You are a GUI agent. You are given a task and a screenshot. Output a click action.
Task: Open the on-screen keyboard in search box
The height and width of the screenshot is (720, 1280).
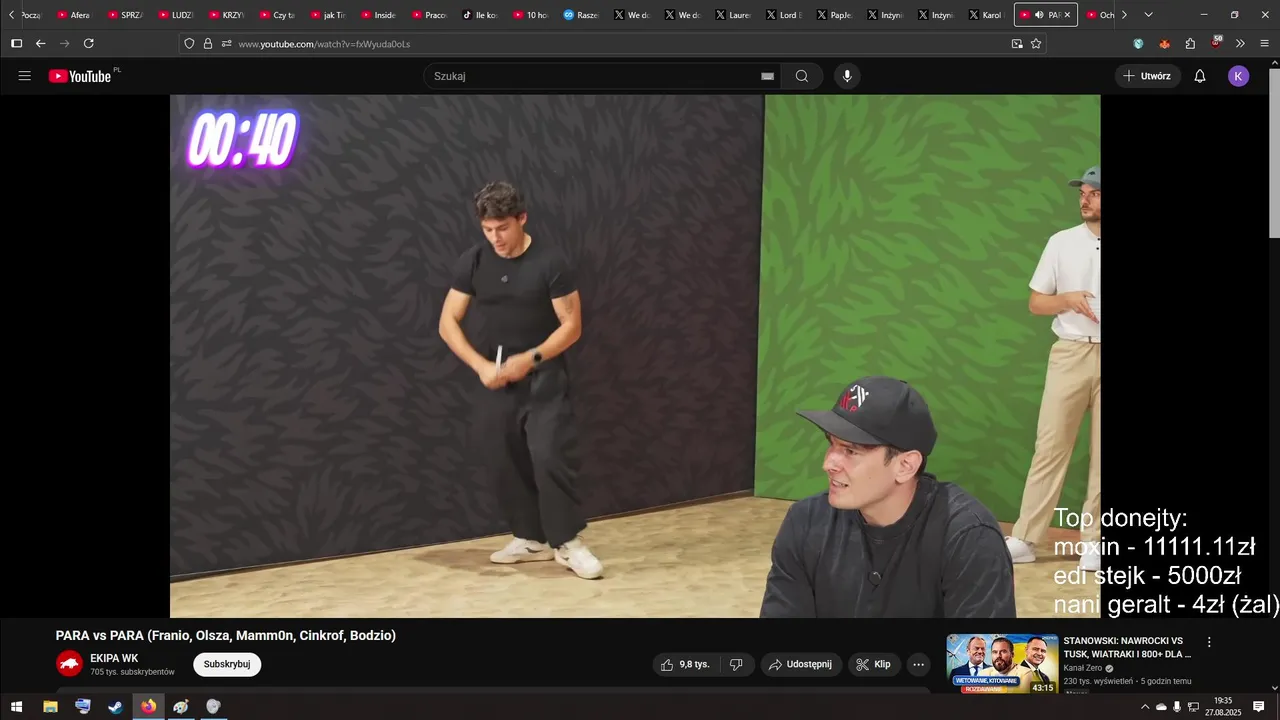click(767, 76)
